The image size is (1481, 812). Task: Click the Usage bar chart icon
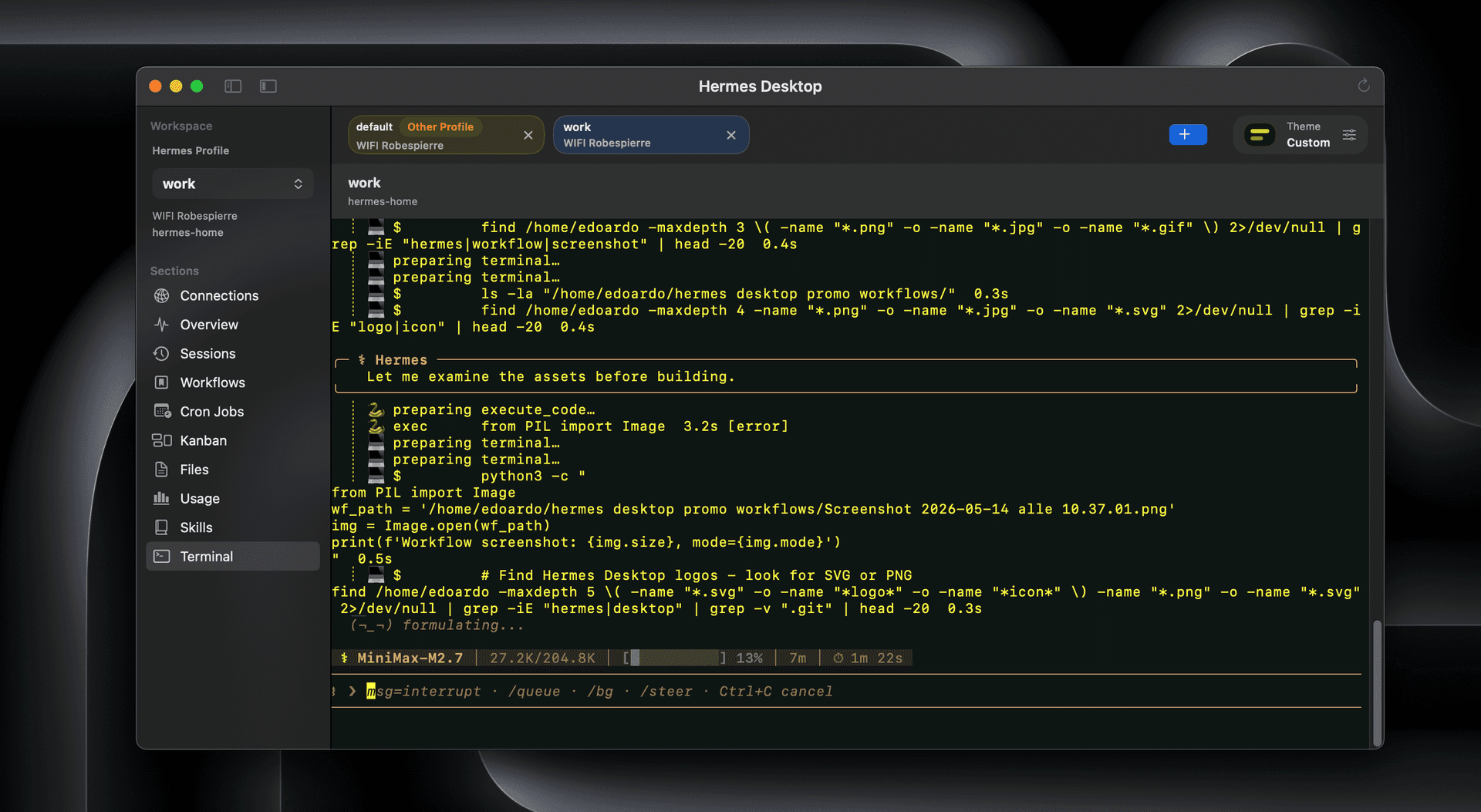161,498
